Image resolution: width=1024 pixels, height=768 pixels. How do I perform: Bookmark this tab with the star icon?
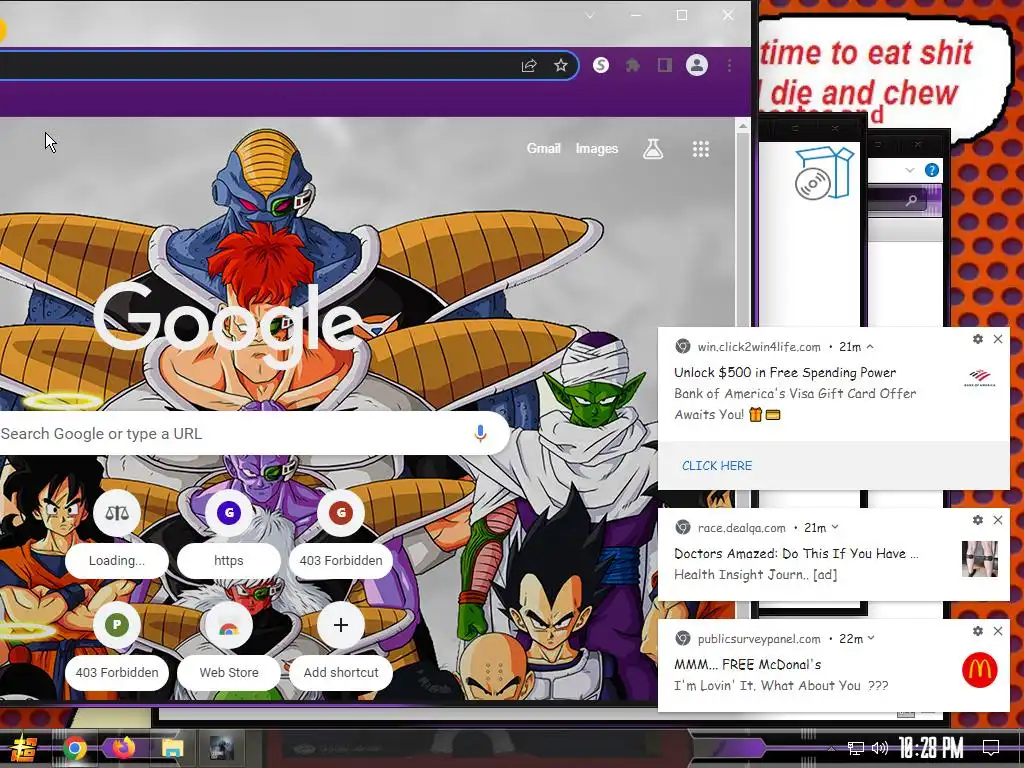tap(561, 65)
